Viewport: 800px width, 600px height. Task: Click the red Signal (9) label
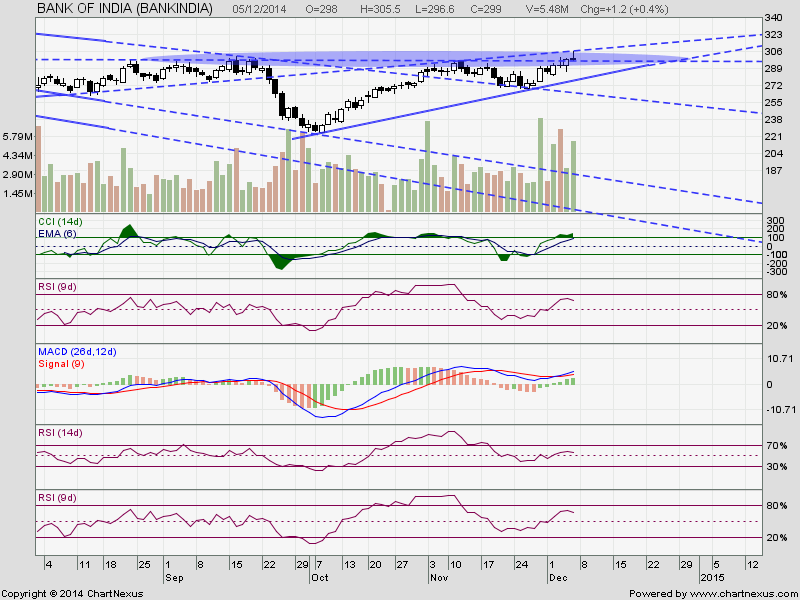(62, 364)
